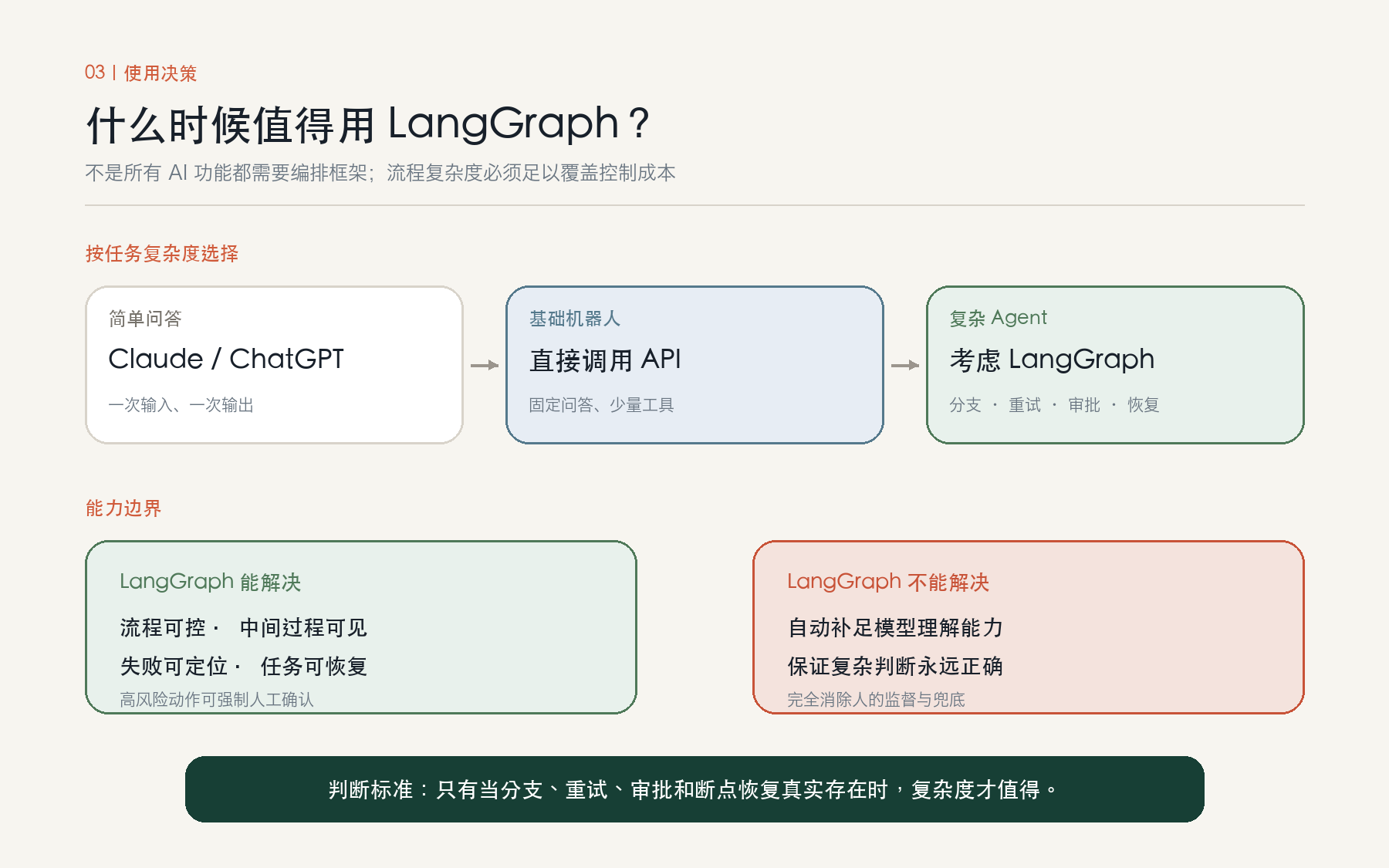Viewport: 1389px width, 868px height.
Task: Click the section label "03 | 使用决策"
Action: tap(140, 73)
